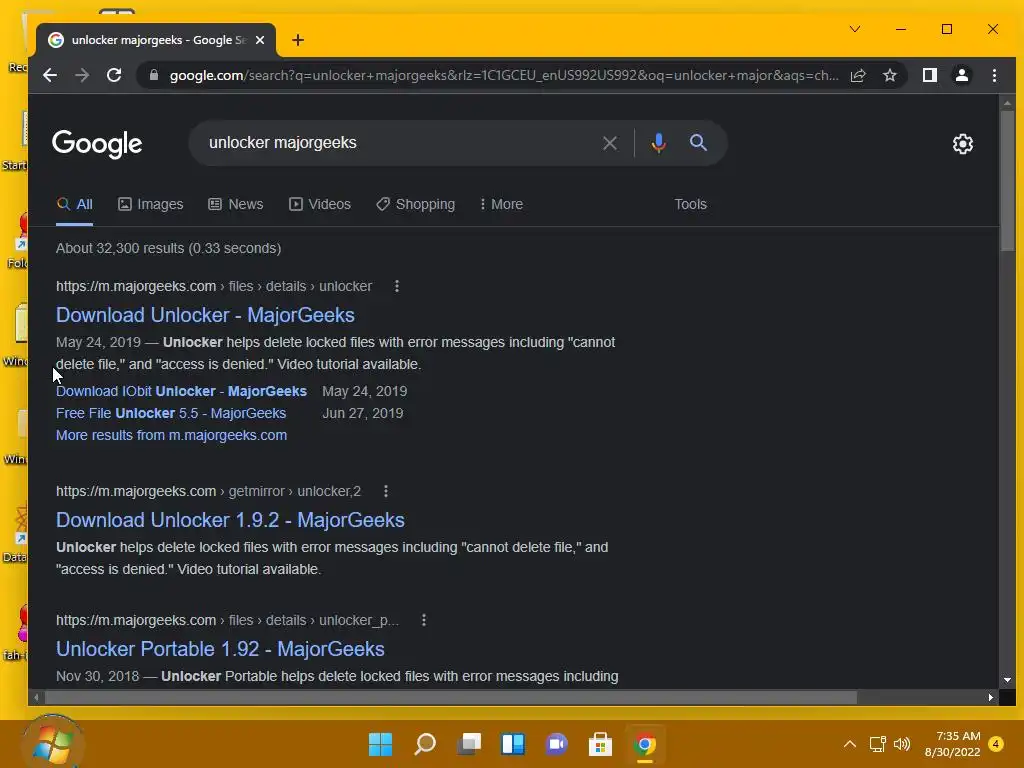Open Download Unlocker - MajorGeeks link

pos(205,315)
